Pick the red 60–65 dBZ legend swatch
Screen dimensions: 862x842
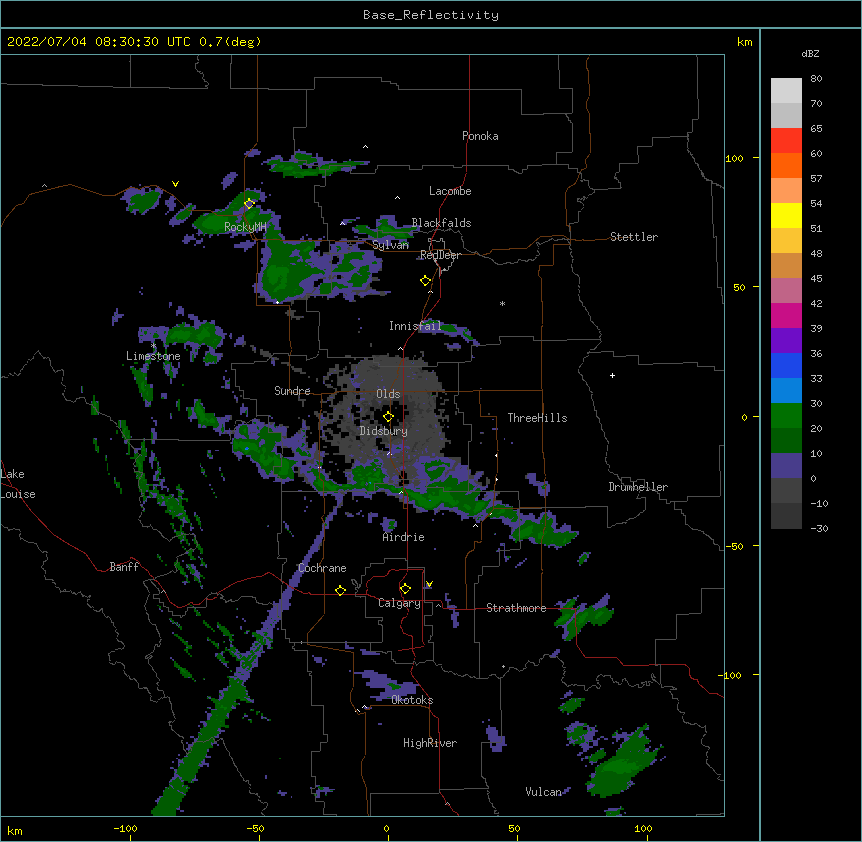786,140
